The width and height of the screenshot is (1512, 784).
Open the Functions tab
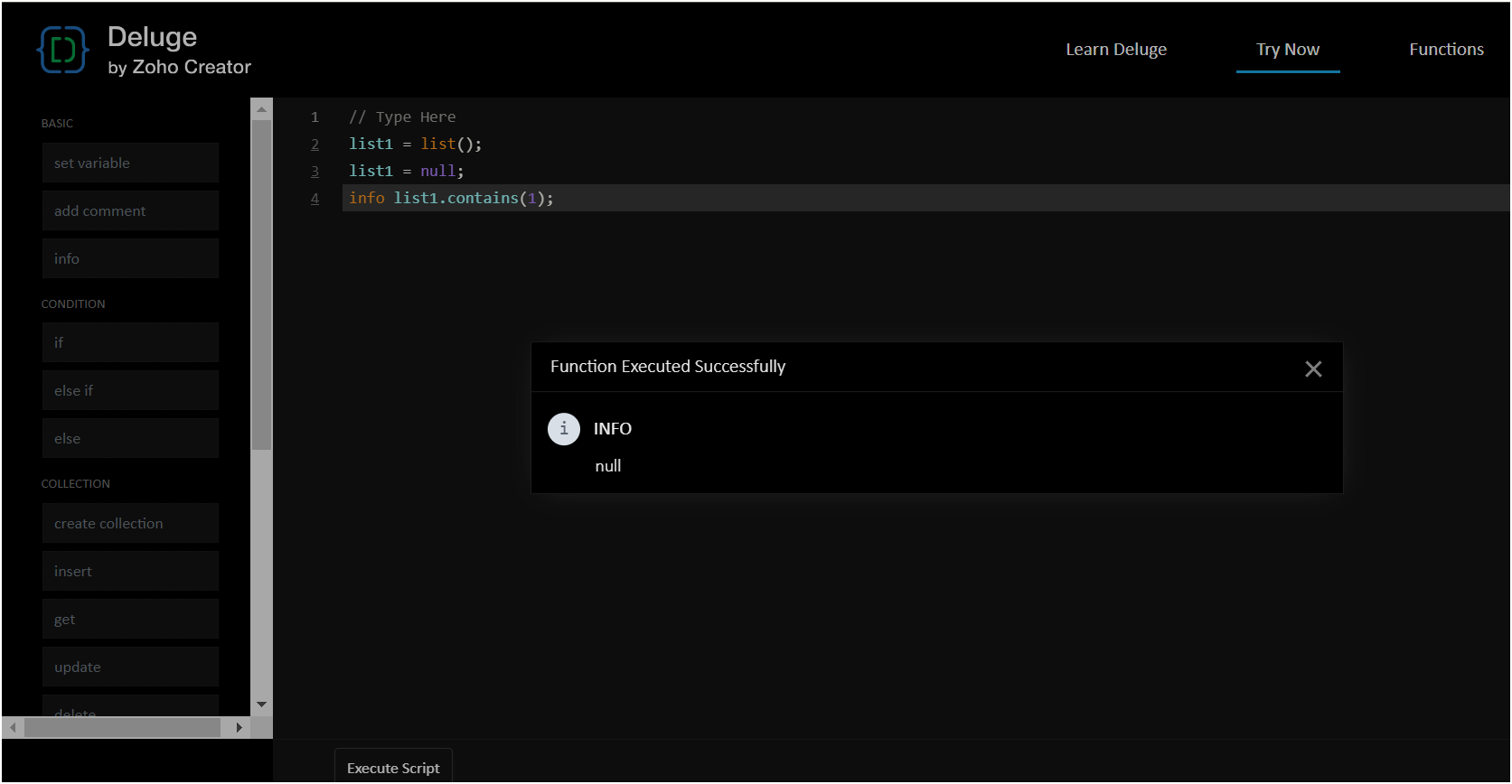click(1446, 50)
